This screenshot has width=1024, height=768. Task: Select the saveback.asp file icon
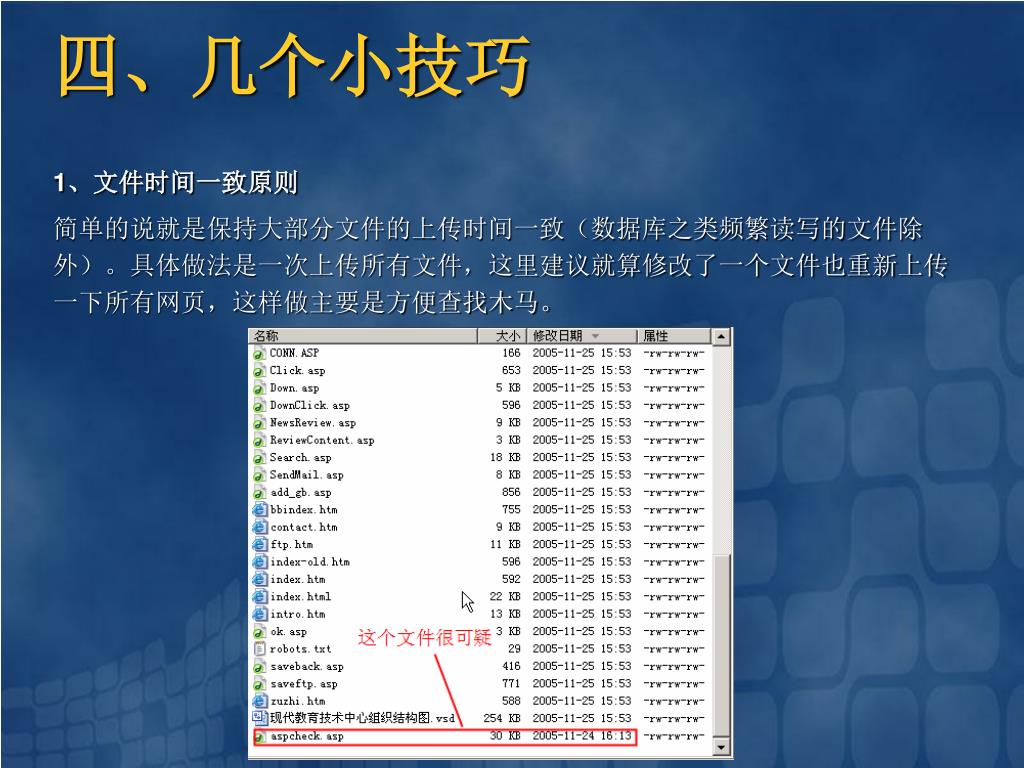[259, 667]
